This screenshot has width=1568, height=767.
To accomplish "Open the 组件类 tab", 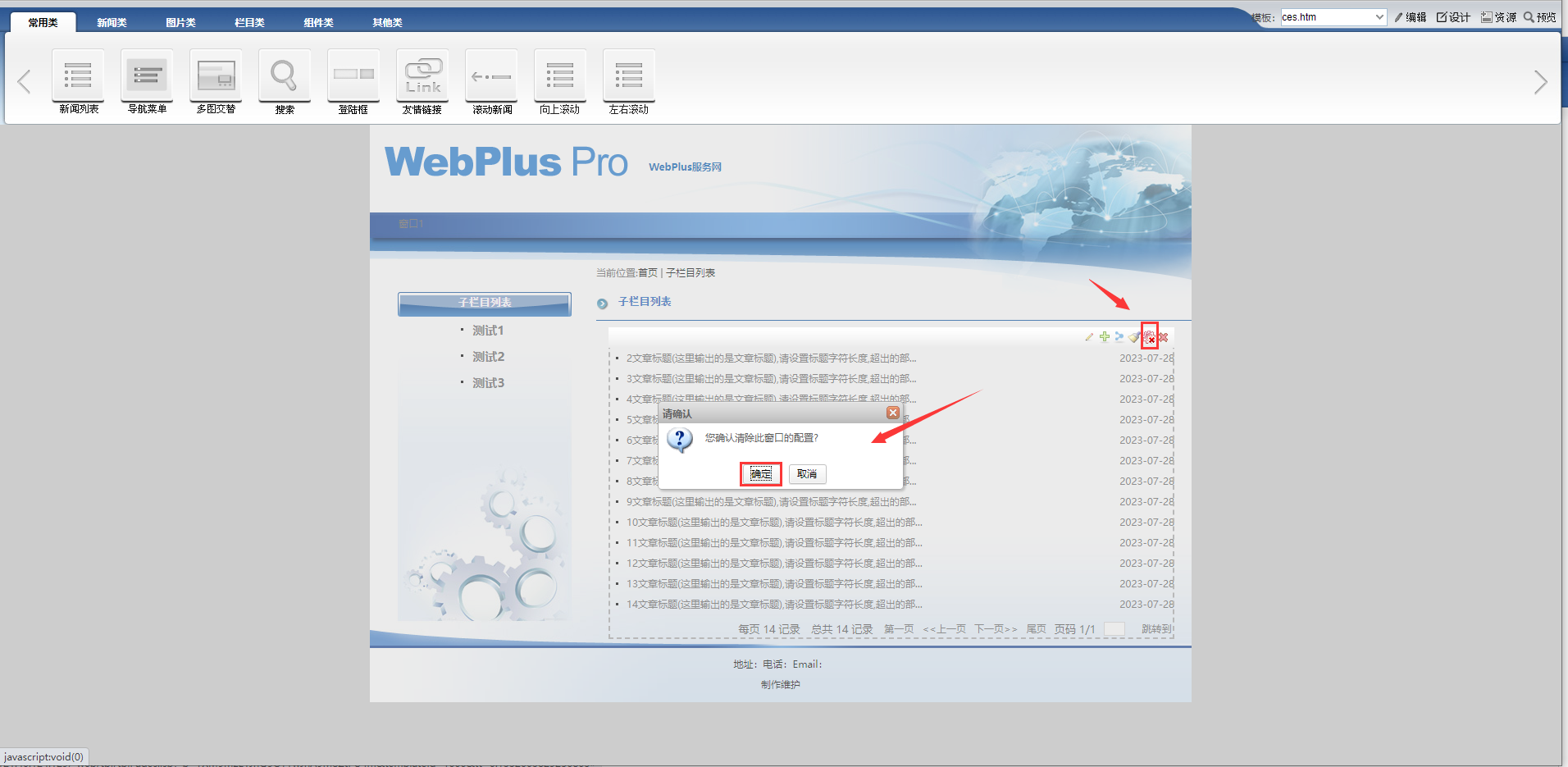I will tap(318, 22).
